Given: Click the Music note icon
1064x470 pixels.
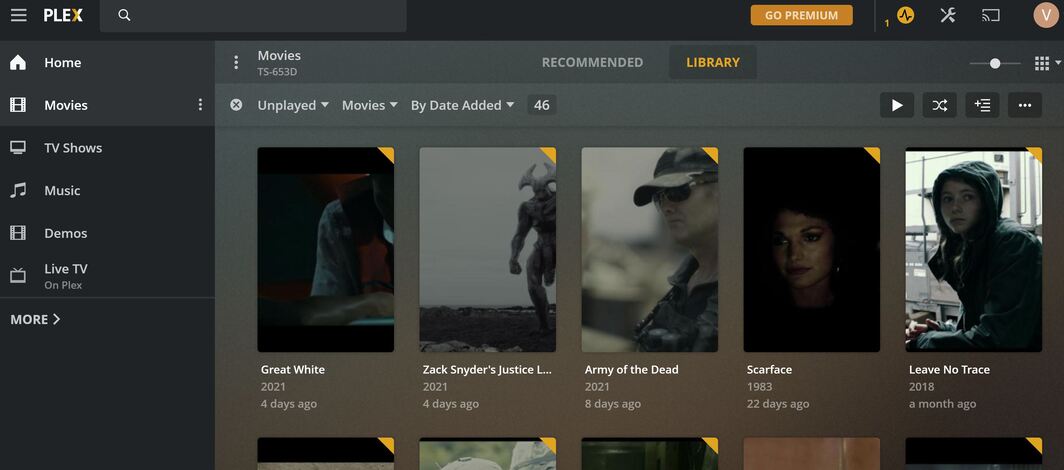Looking at the screenshot, I should click(18, 191).
